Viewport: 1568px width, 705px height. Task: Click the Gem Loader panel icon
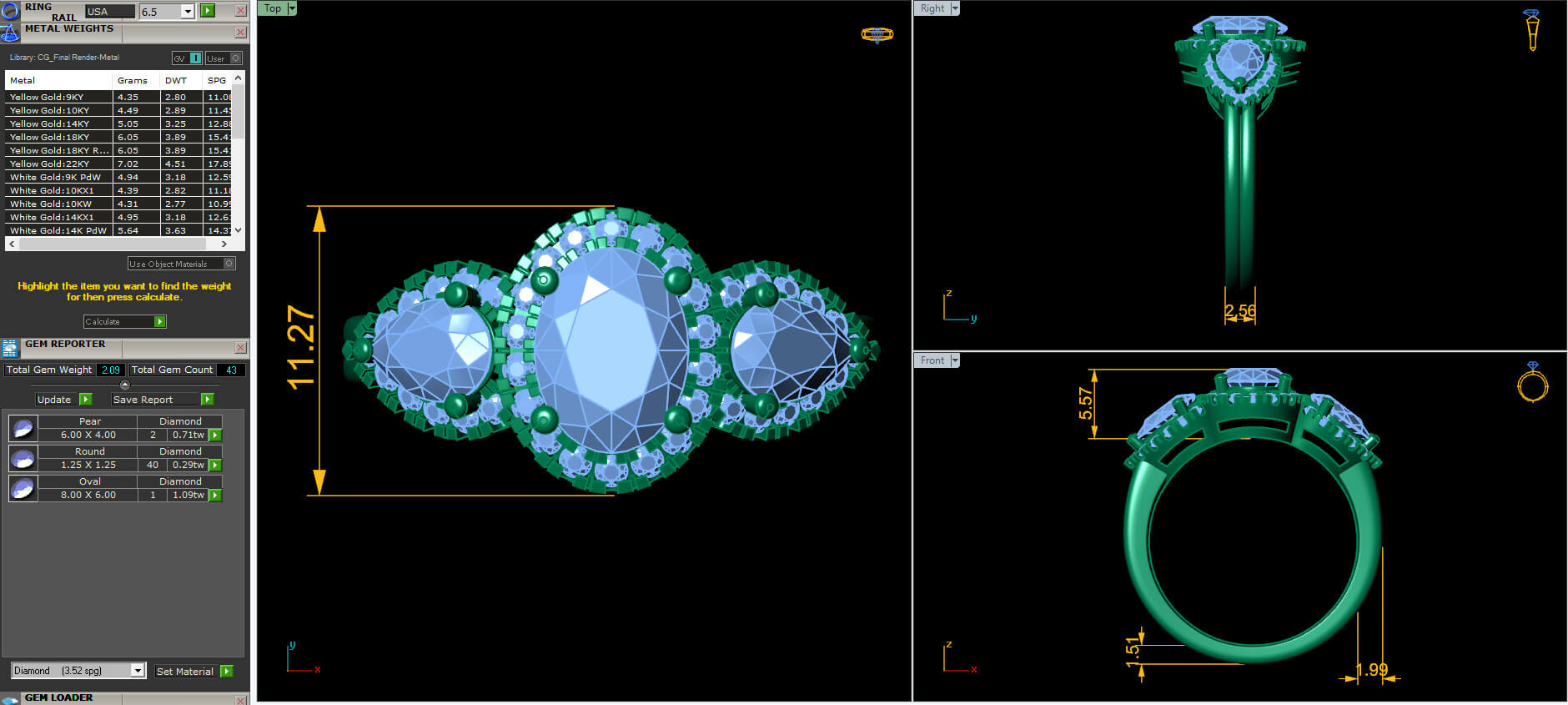pyautogui.click(x=10, y=699)
